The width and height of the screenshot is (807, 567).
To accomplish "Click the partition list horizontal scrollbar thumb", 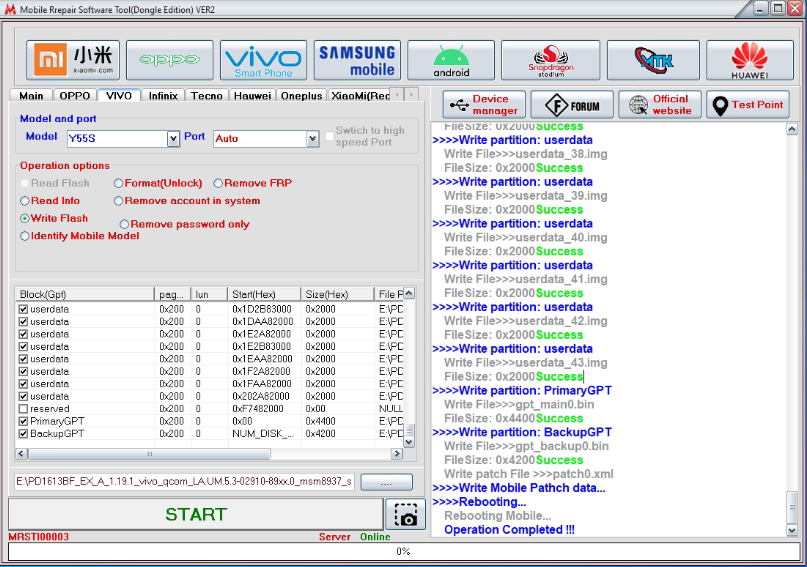I will [x=149, y=453].
